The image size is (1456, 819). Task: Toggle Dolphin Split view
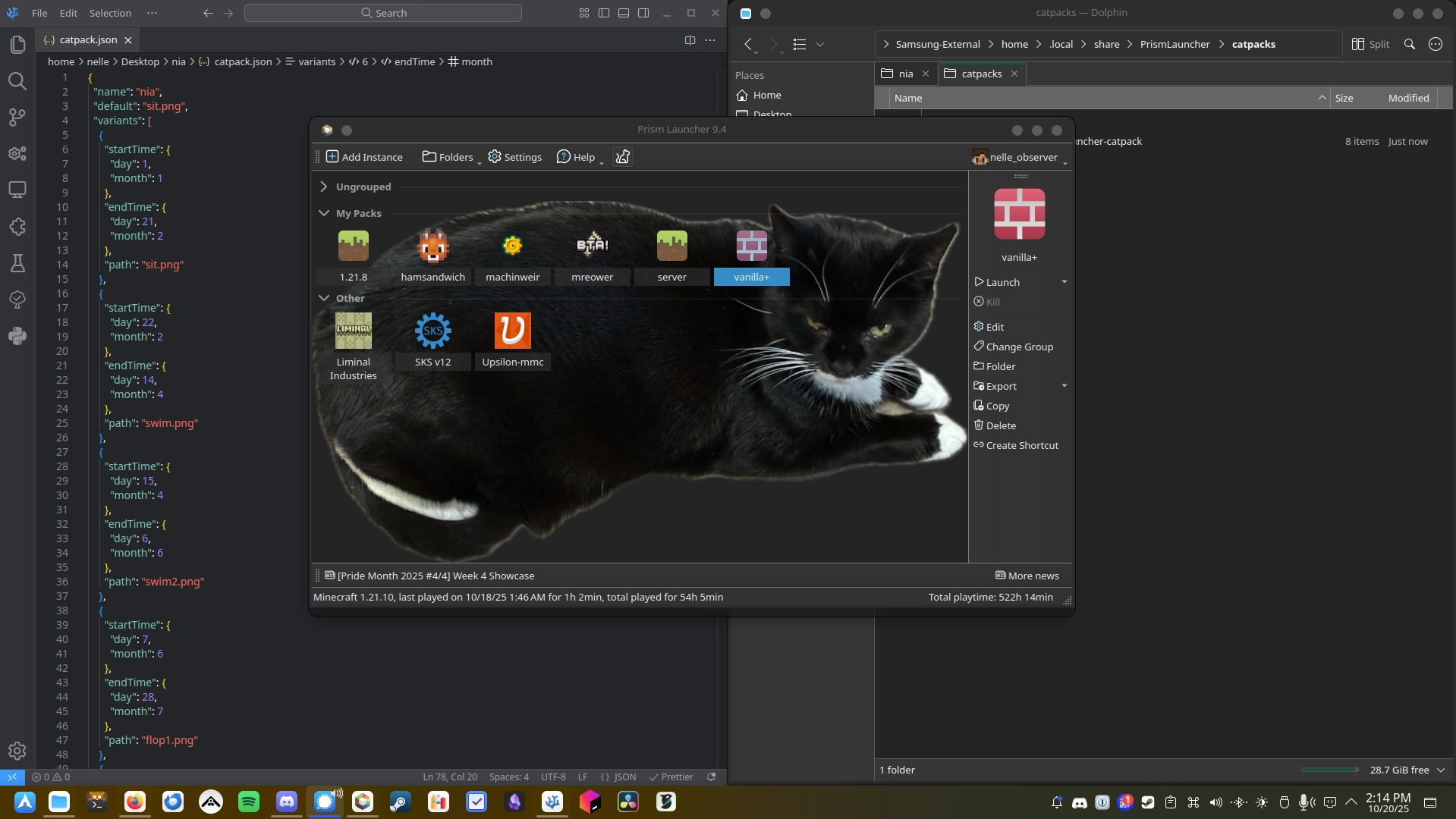(1370, 44)
